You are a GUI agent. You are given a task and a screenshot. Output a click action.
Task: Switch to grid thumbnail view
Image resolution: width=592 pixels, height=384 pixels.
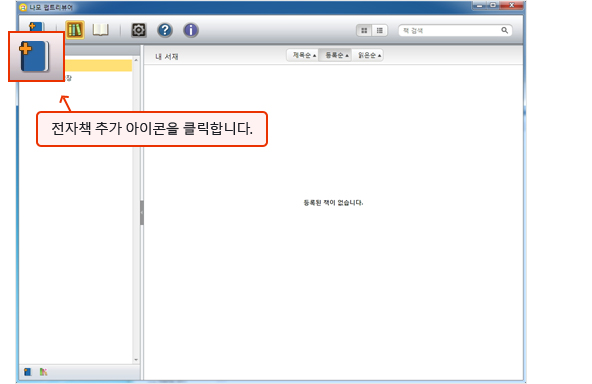tap(364, 31)
